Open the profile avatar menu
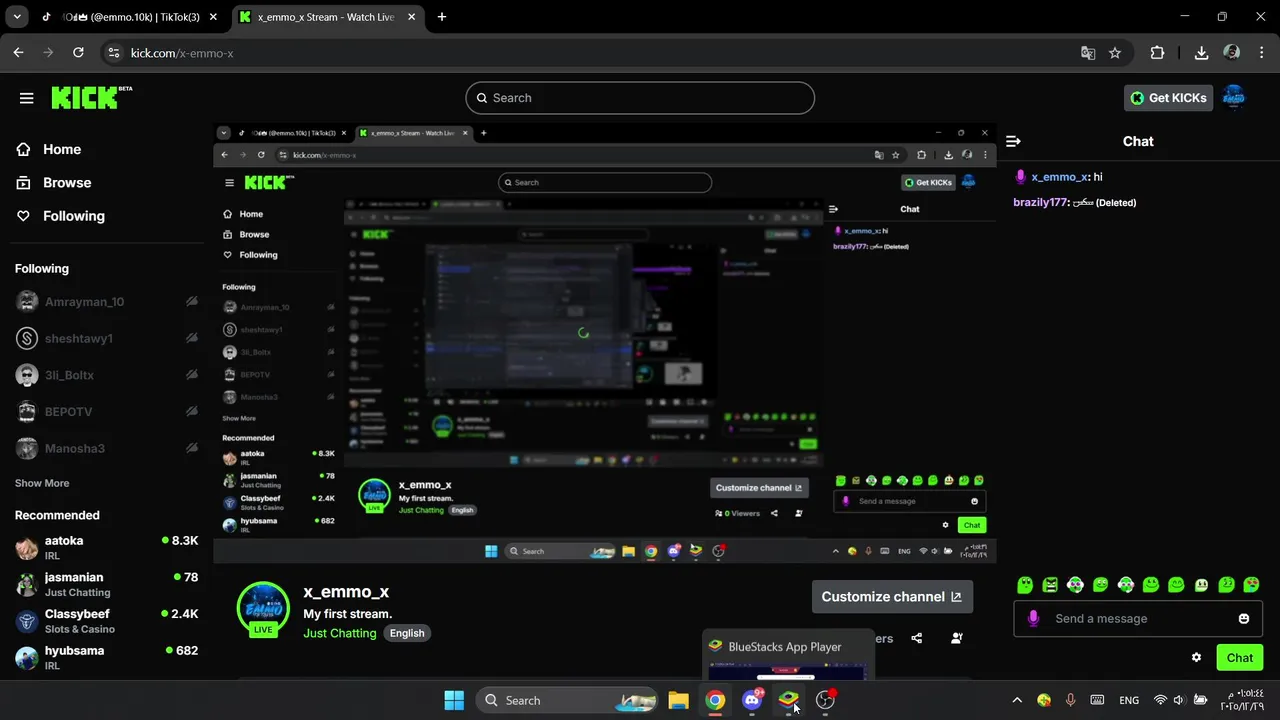This screenshot has height=720, width=1280. click(x=1235, y=97)
